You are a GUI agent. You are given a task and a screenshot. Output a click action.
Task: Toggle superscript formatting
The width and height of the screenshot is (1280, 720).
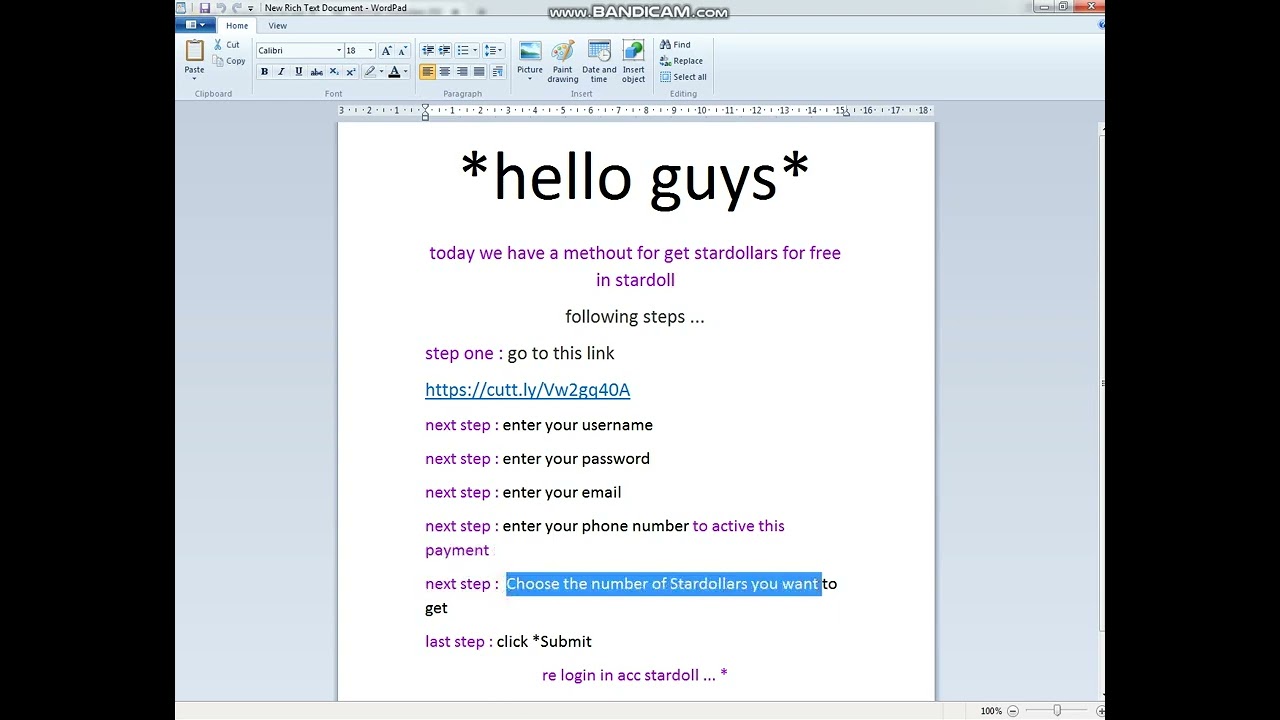[351, 72]
